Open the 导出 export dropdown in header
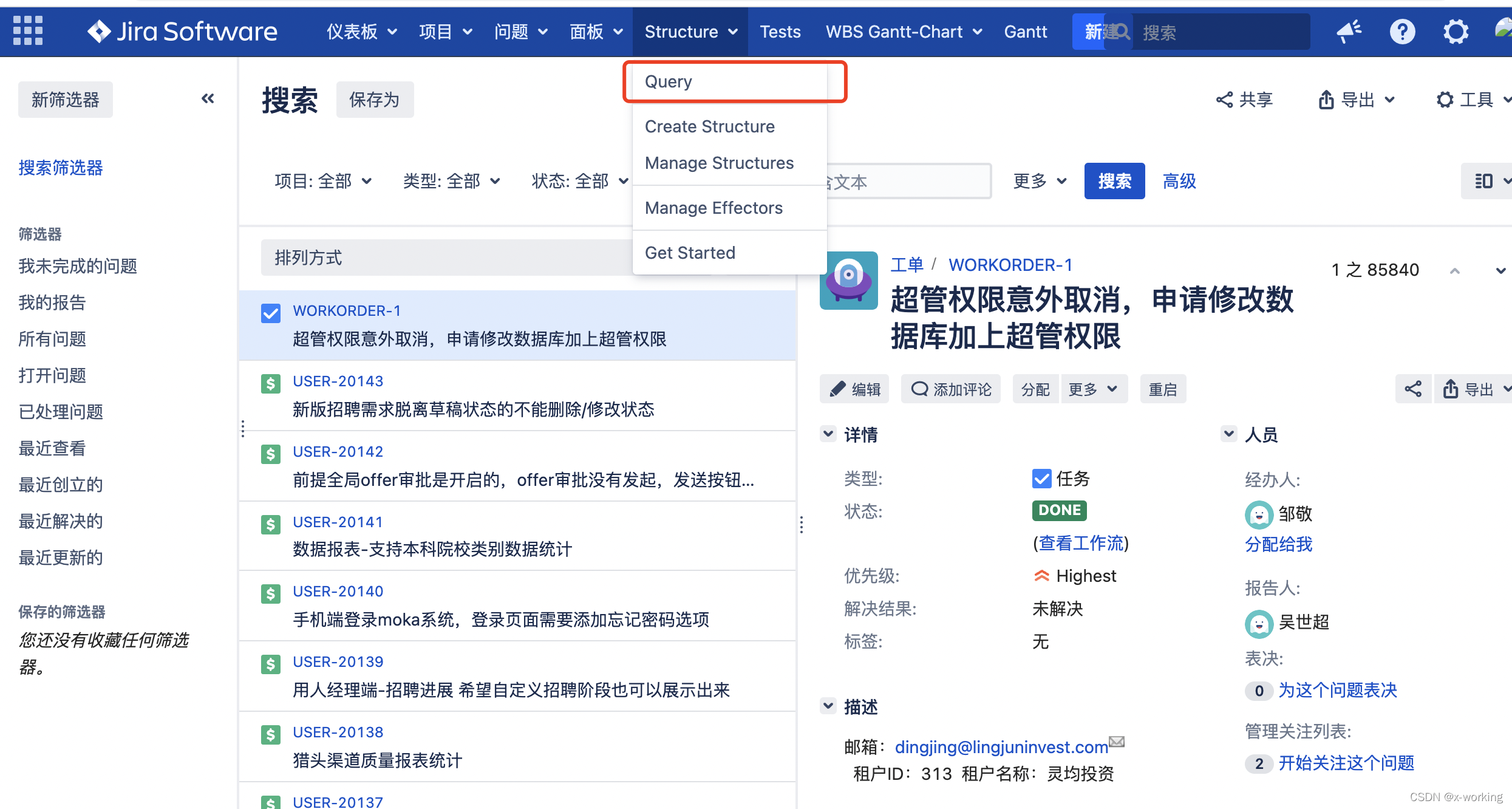 tap(1357, 100)
